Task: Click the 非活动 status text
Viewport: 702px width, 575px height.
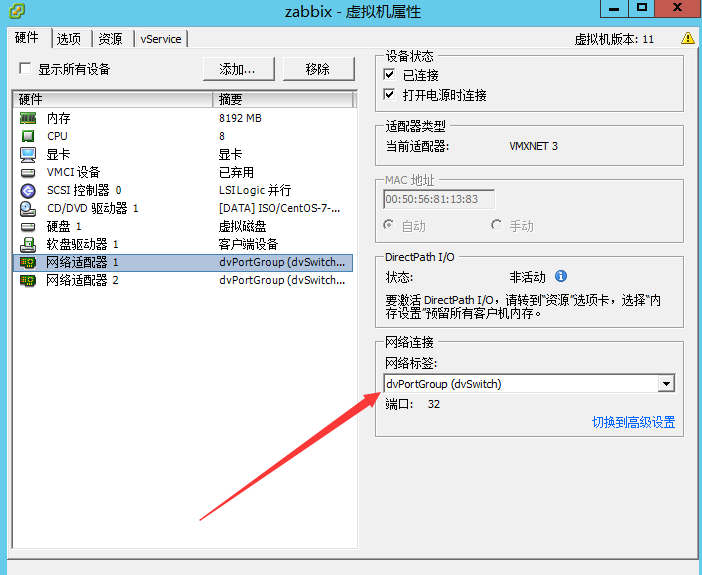Action: coord(527,277)
